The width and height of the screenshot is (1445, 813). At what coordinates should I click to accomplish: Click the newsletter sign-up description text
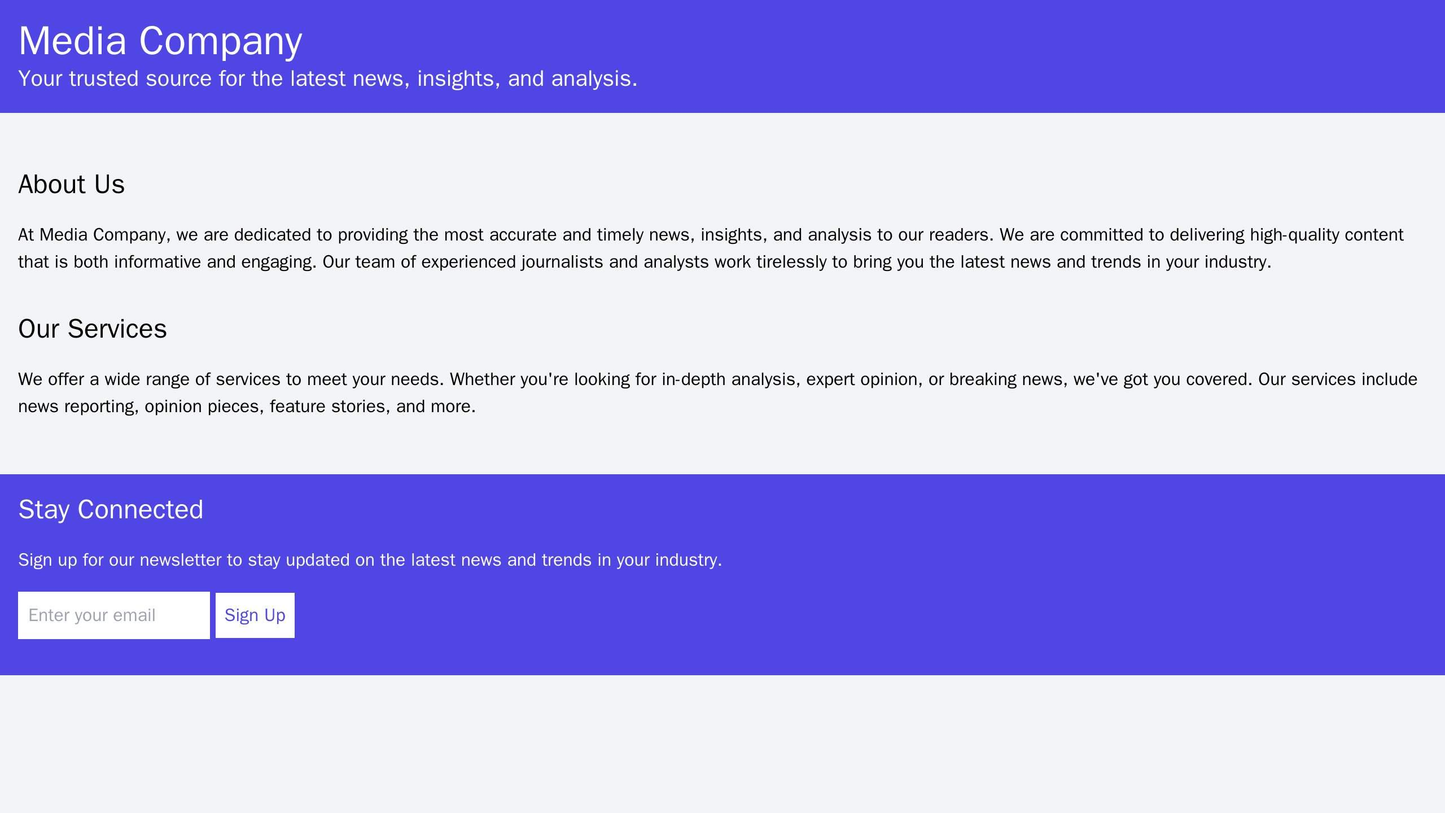(370, 560)
